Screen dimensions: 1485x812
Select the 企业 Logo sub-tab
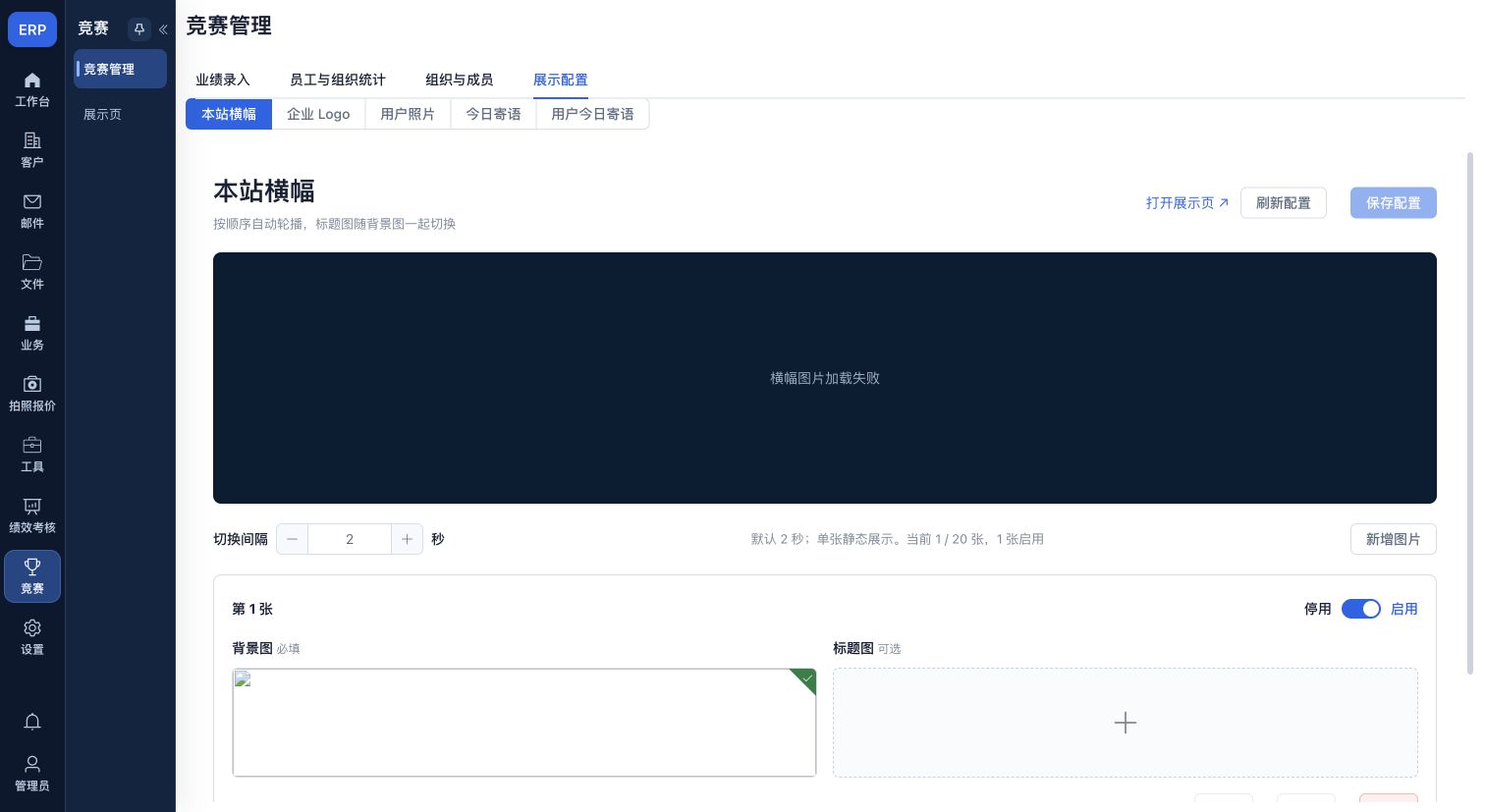click(318, 114)
